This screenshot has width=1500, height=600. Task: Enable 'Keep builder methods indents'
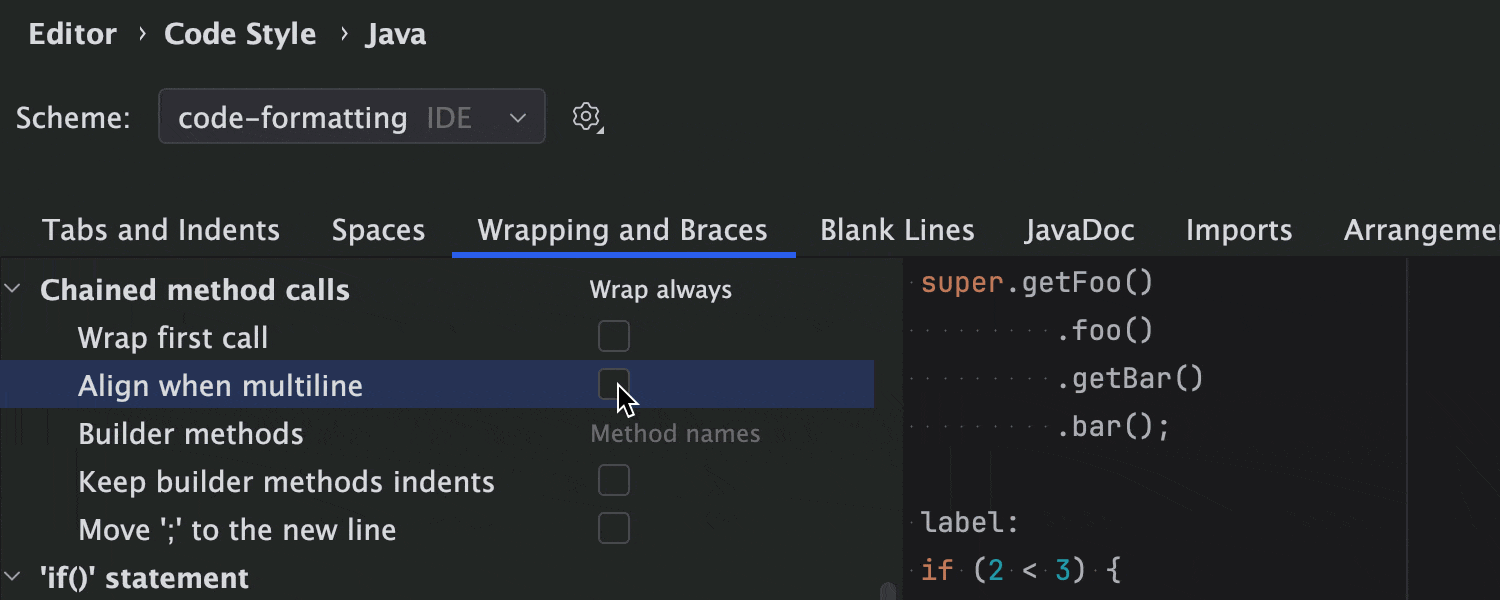(x=614, y=480)
